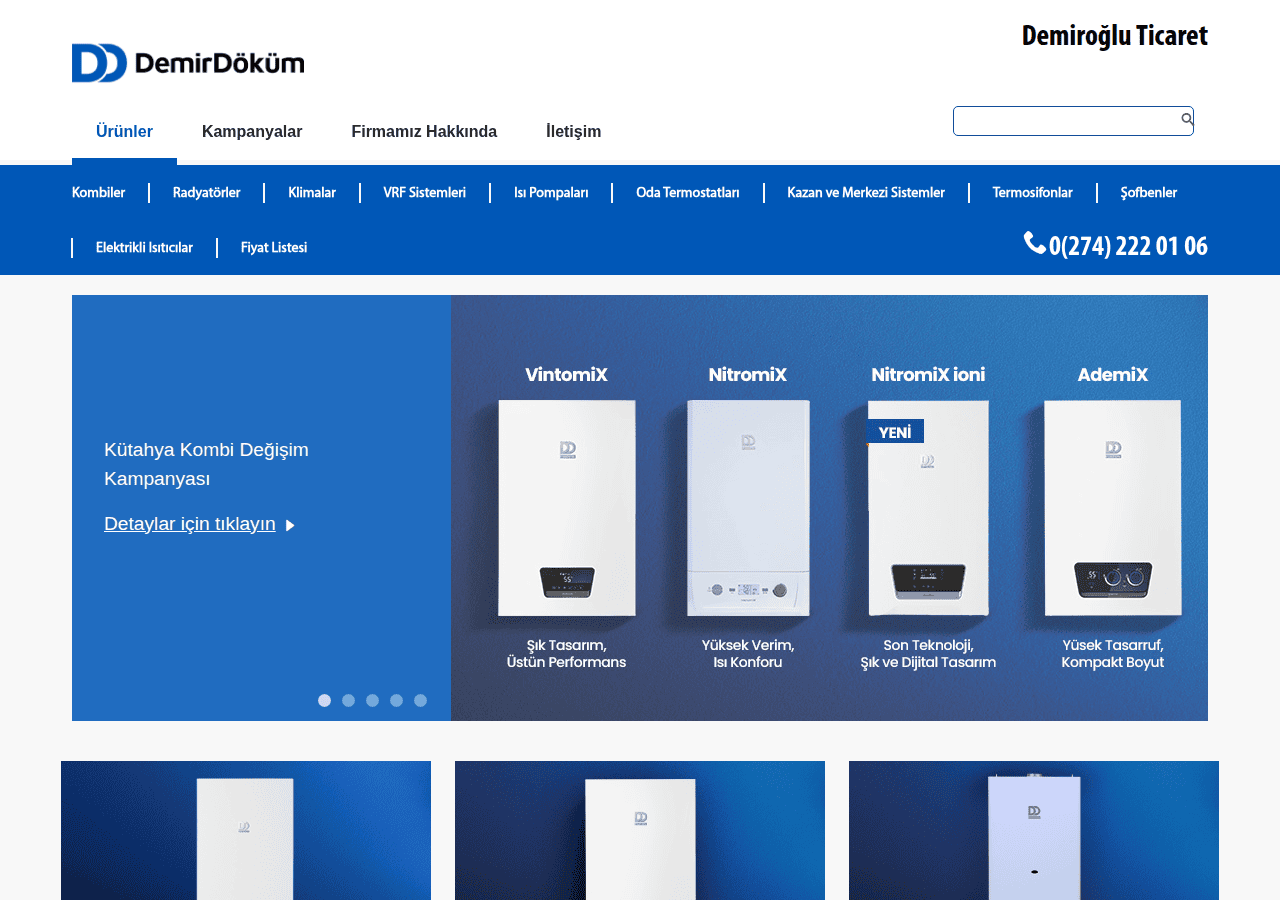1280x900 pixels.
Task: Select the fourth carousel slide dot
Action: [x=396, y=701]
